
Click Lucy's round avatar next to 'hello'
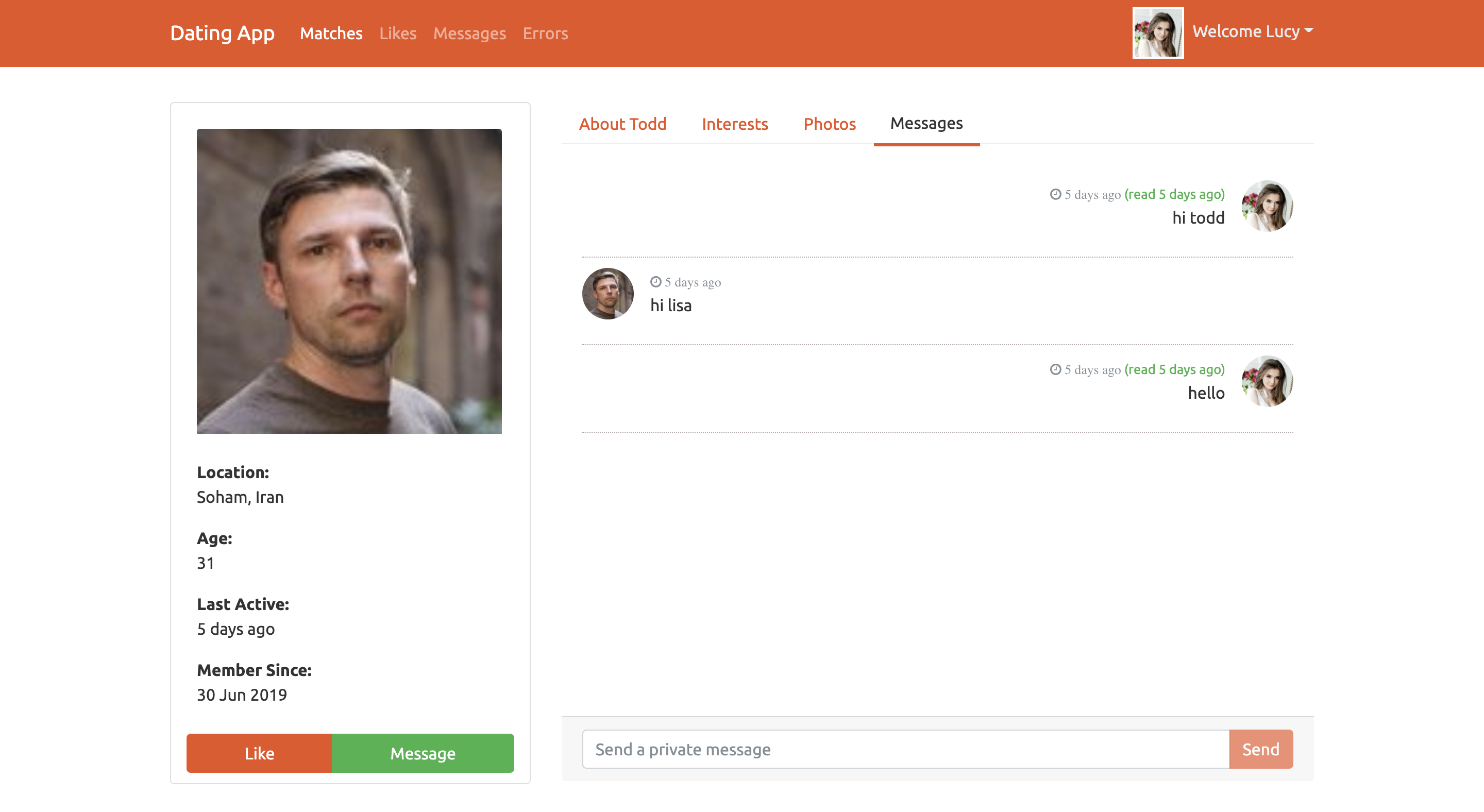coord(1267,381)
